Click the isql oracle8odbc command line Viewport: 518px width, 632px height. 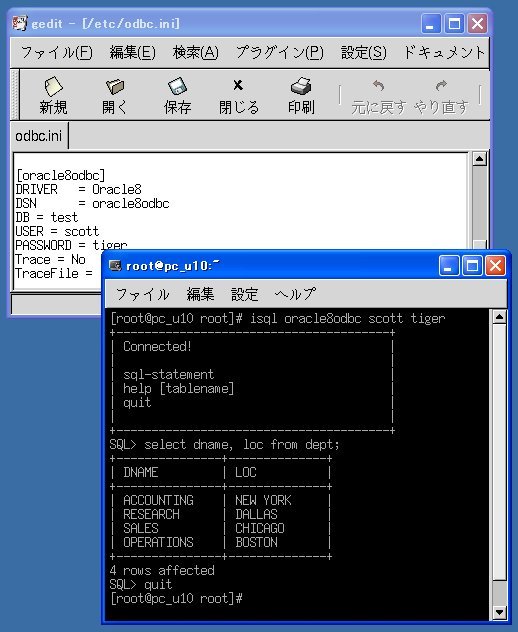(x=278, y=318)
